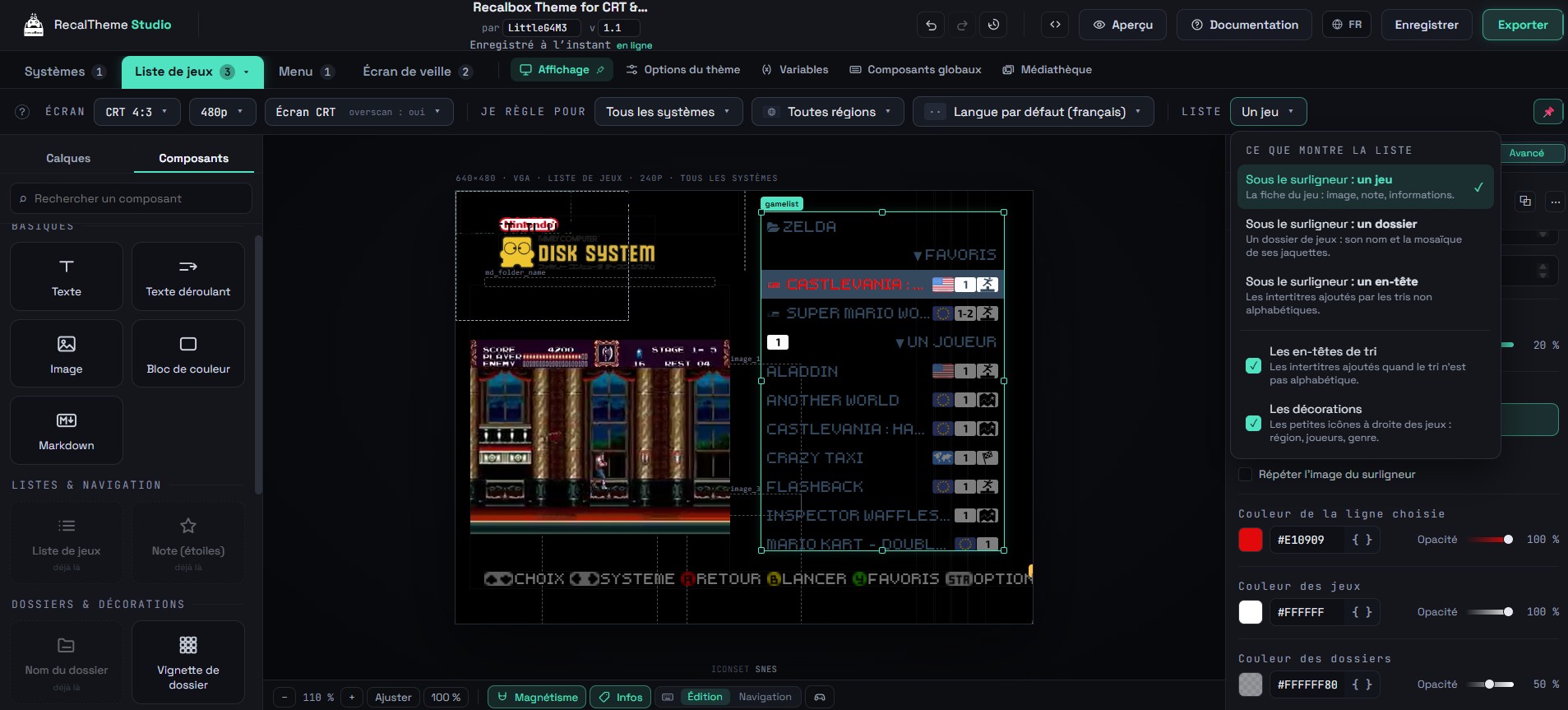
Task: Check Répéter l'image du surligneur
Action: pyautogui.click(x=1246, y=475)
